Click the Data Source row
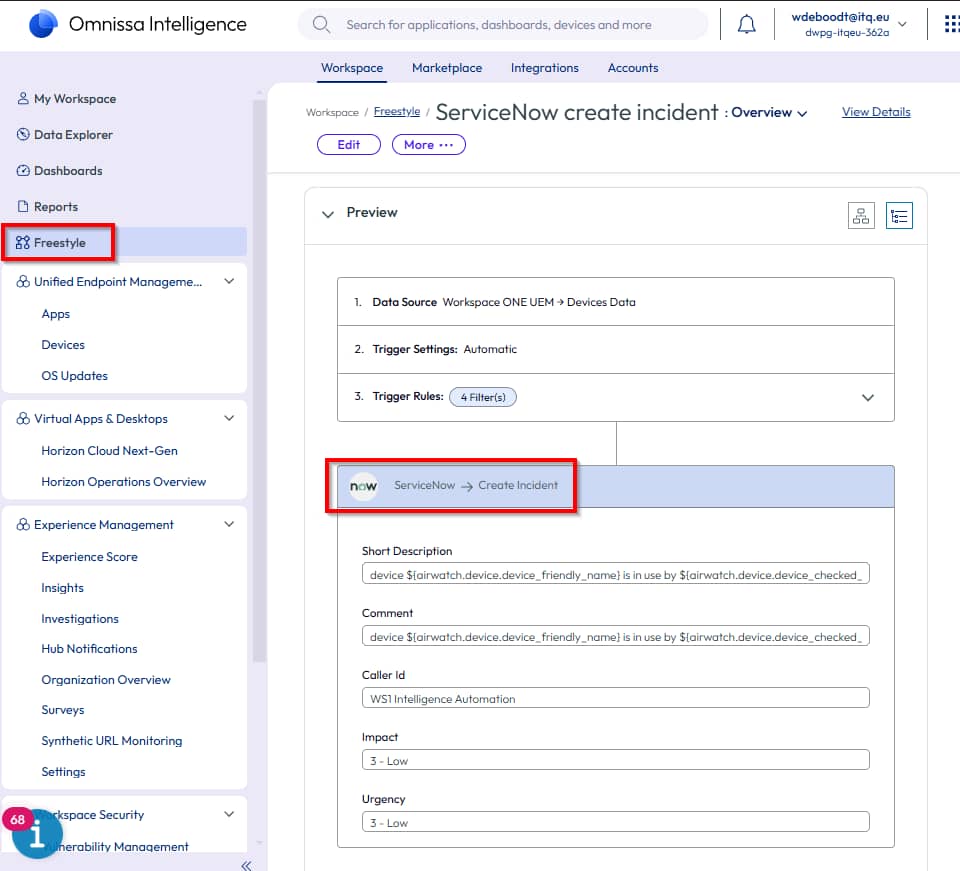960x871 pixels. pos(615,302)
